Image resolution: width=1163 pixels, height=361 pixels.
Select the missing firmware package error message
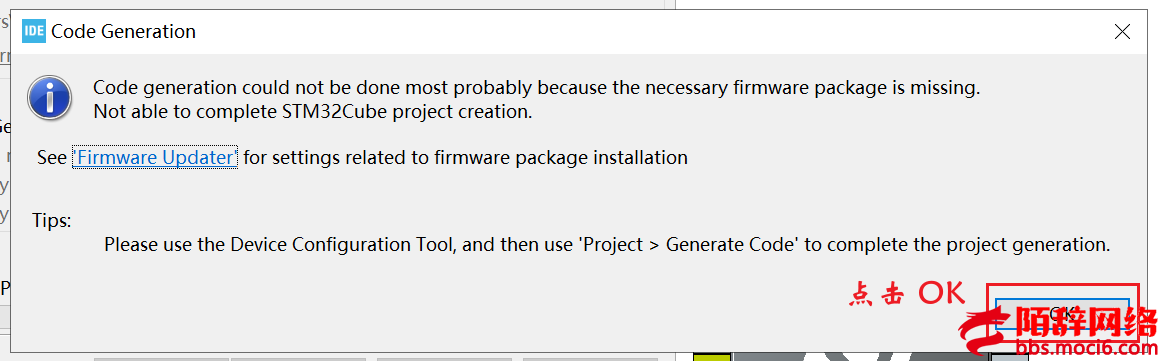536,87
